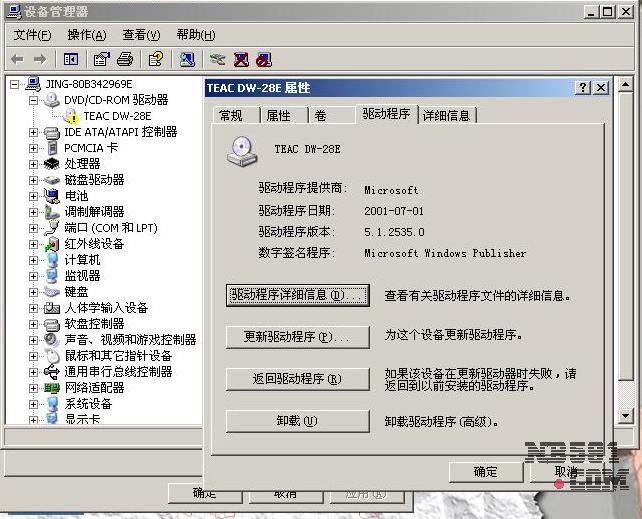Open the 查看(V) menu

141,35
